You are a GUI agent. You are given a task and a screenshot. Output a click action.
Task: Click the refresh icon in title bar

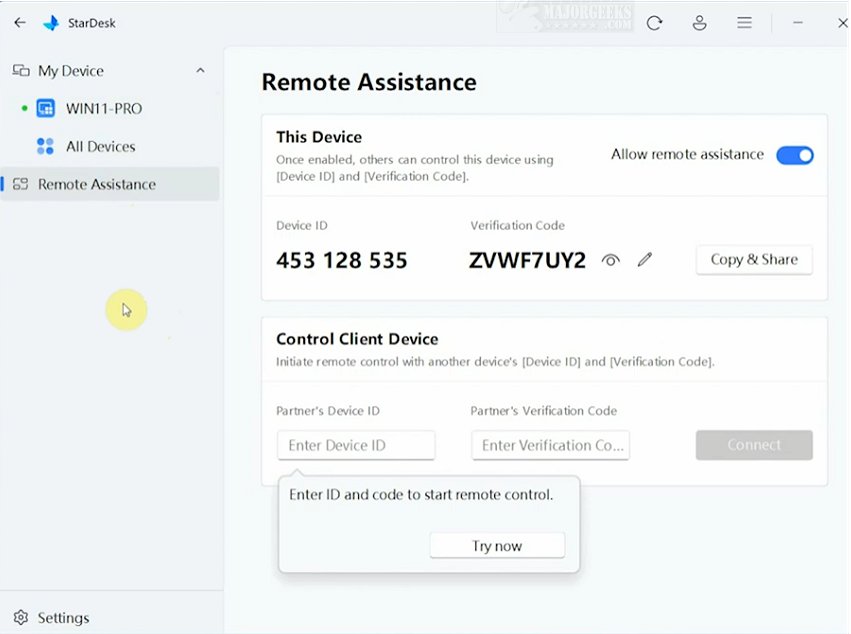pyautogui.click(x=654, y=22)
